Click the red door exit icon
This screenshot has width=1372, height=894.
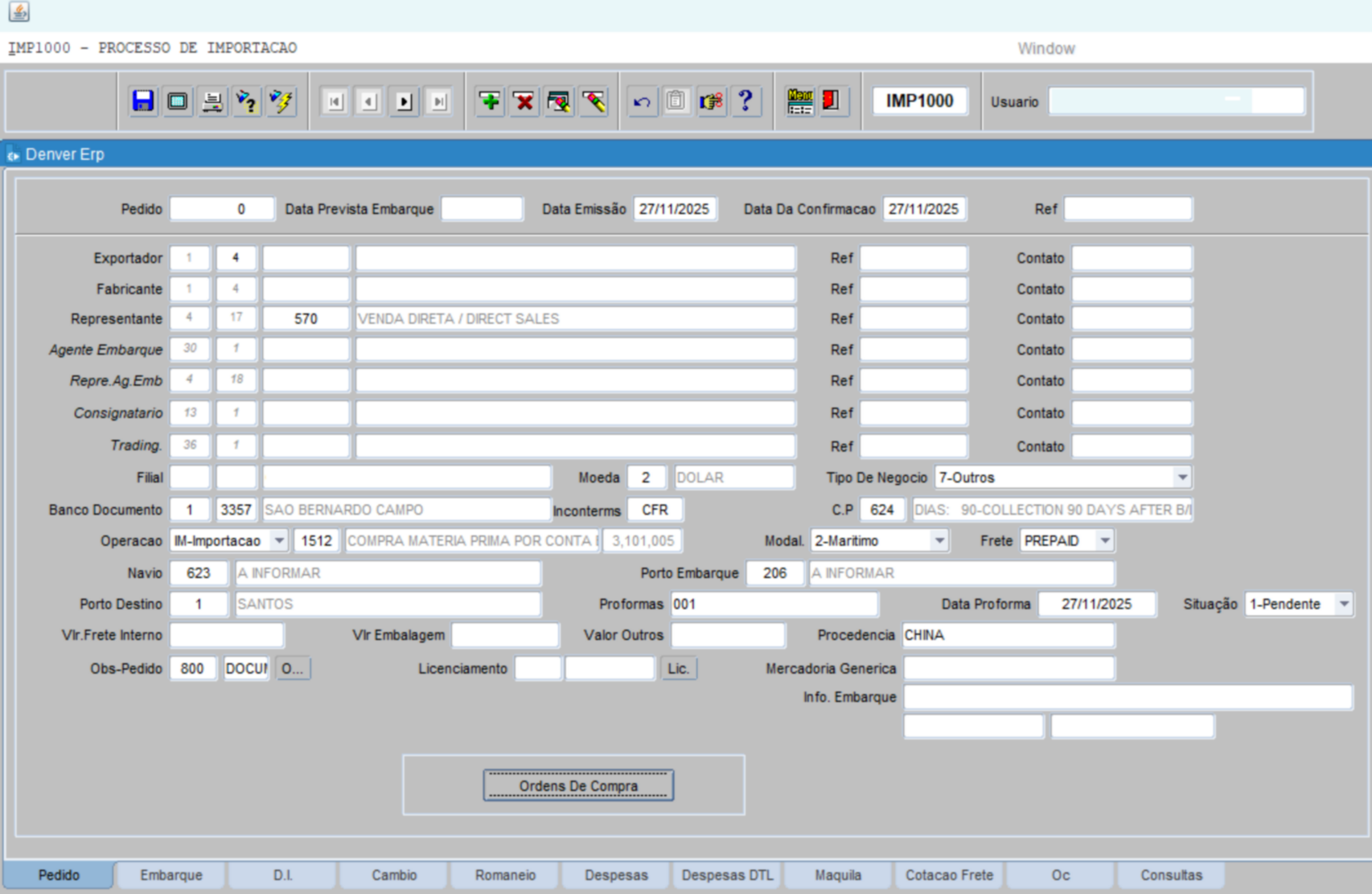pos(832,101)
